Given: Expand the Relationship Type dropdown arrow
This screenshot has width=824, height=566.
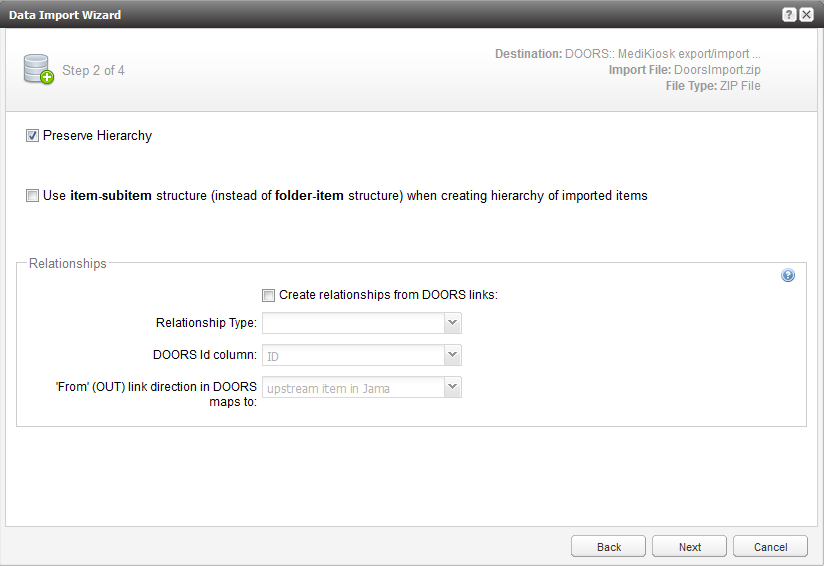Looking at the screenshot, I should [x=453, y=323].
